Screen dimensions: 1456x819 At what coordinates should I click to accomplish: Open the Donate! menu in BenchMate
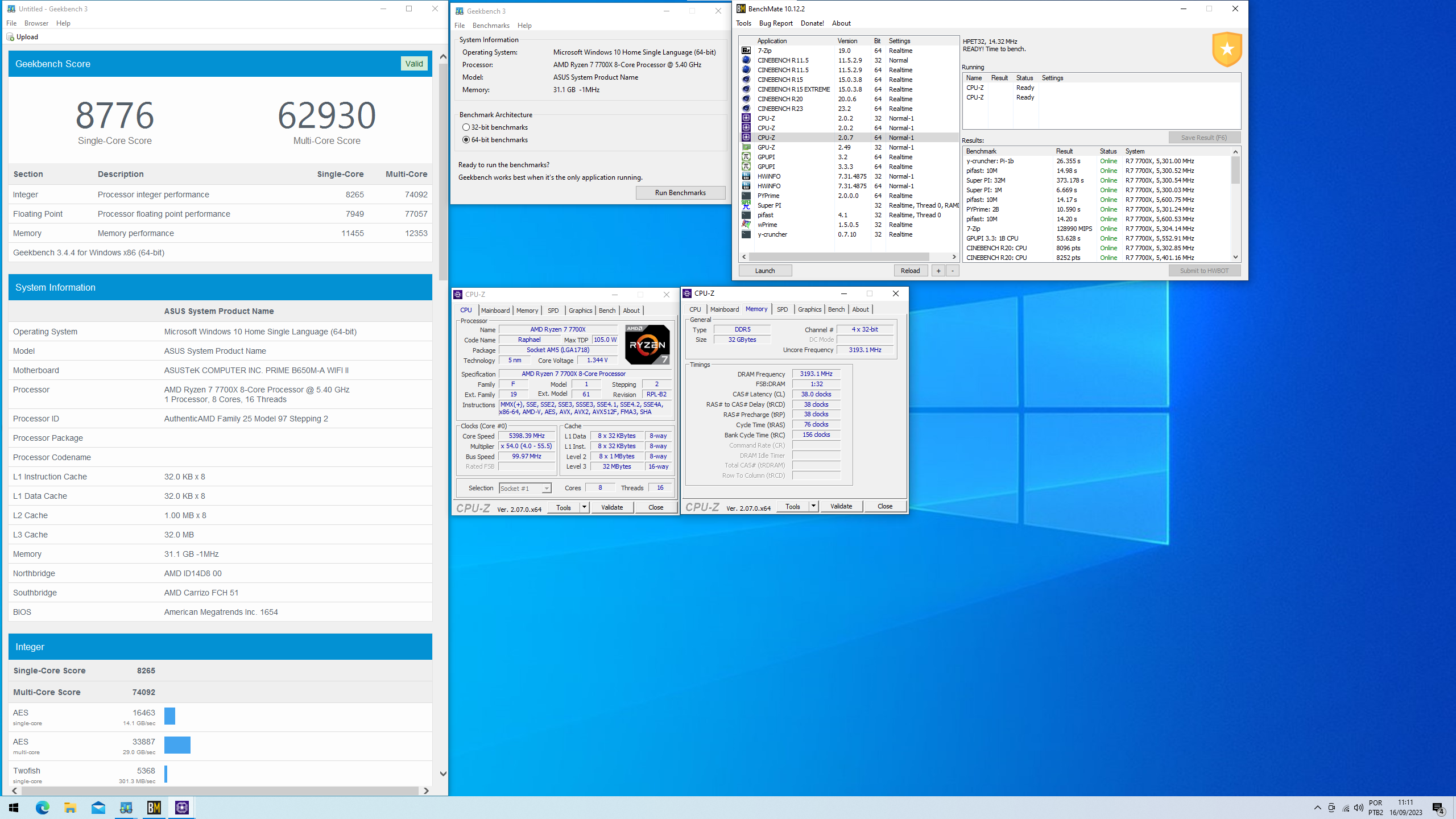coord(812,23)
